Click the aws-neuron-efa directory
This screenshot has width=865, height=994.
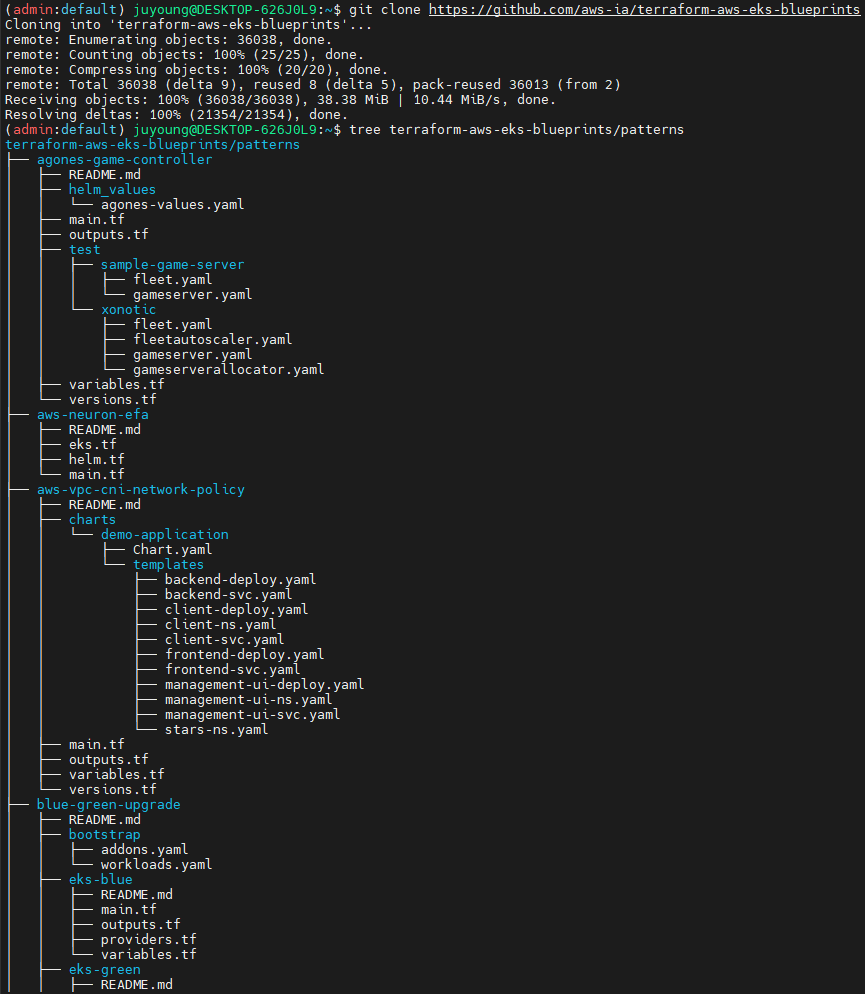93,415
